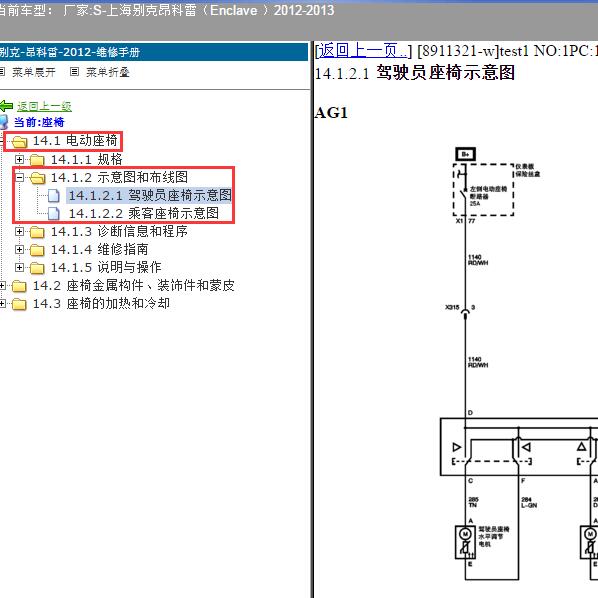Click the 14.1.2 示意图和布线图 folder icon

[37, 178]
